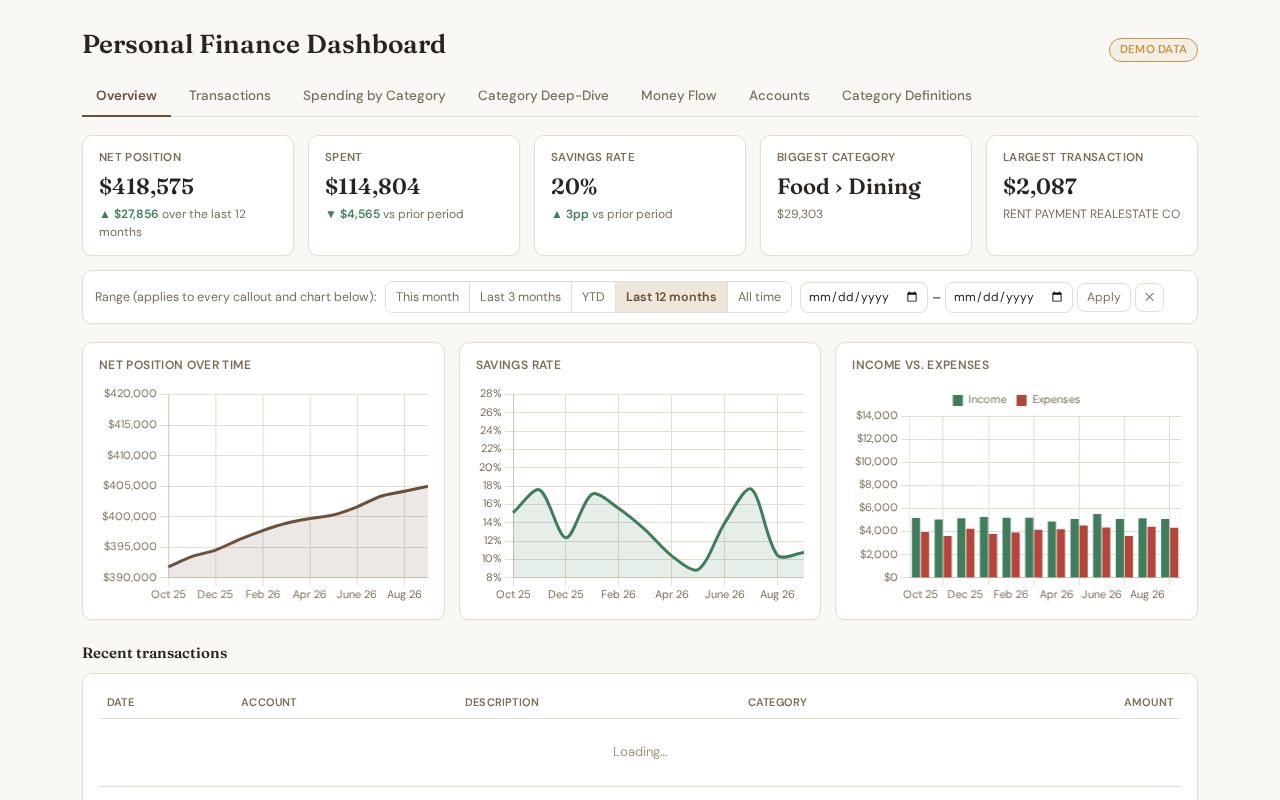Viewport: 1280px width, 800px height.
Task: Click the 3pp vs prior period text
Action: click(x=612, y=214)
